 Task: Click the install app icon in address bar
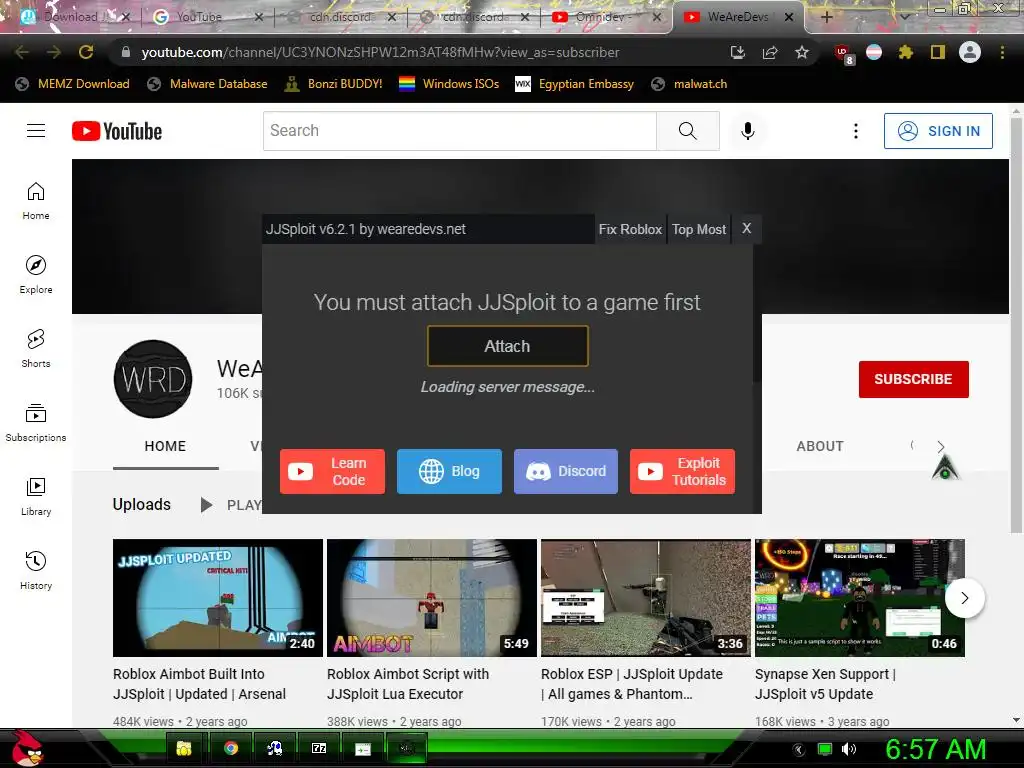pos(738,52)
